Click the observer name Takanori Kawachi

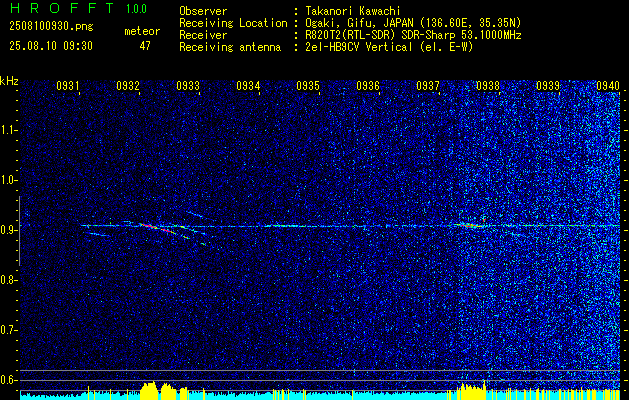click(352, 11)
